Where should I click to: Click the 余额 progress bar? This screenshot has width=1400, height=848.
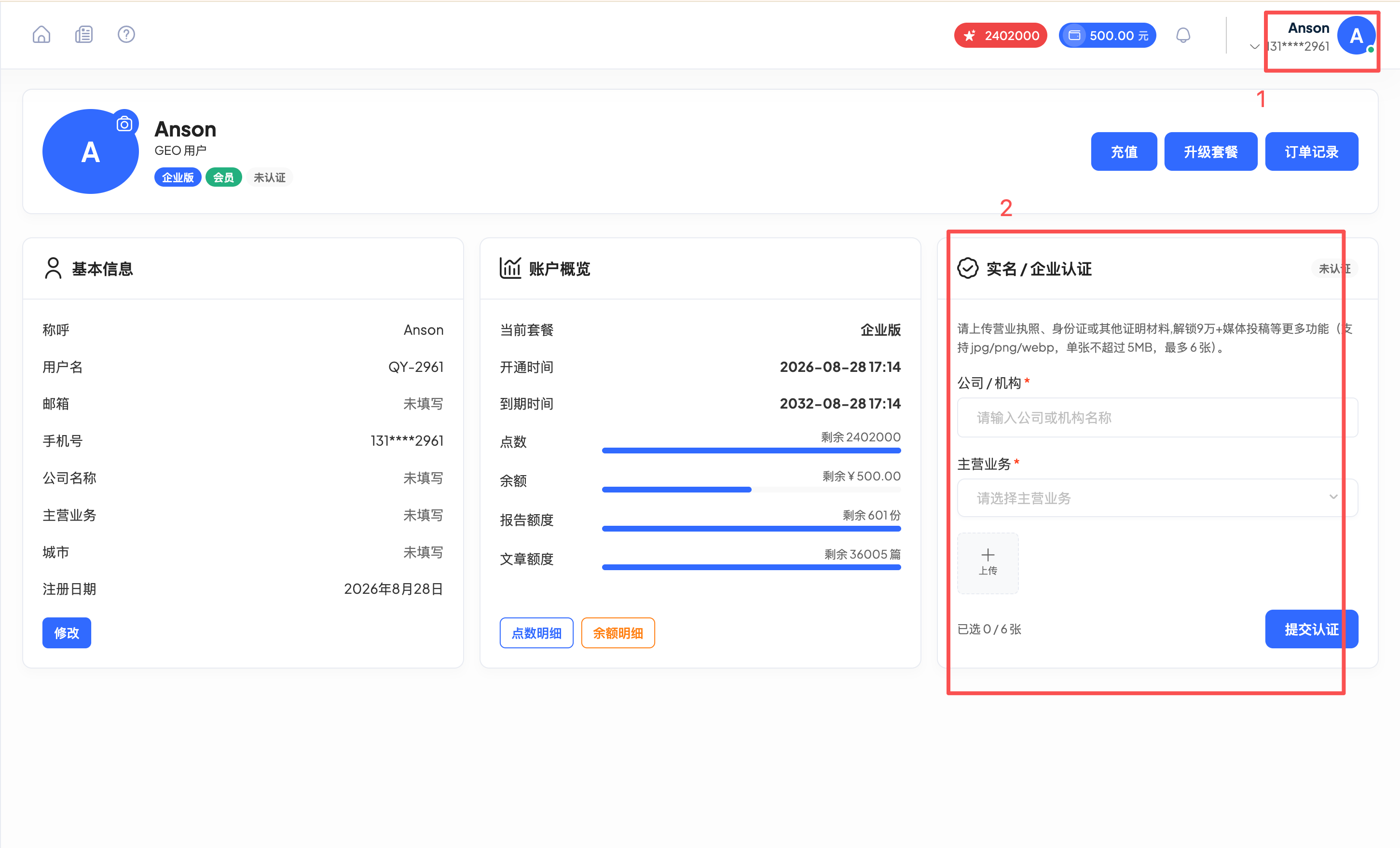[751, 490]
